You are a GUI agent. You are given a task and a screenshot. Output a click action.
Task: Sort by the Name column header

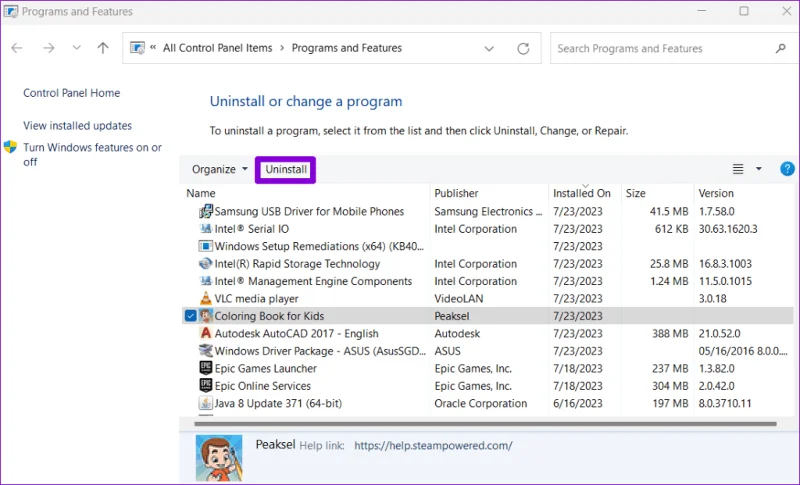click(x=201, y=193)
